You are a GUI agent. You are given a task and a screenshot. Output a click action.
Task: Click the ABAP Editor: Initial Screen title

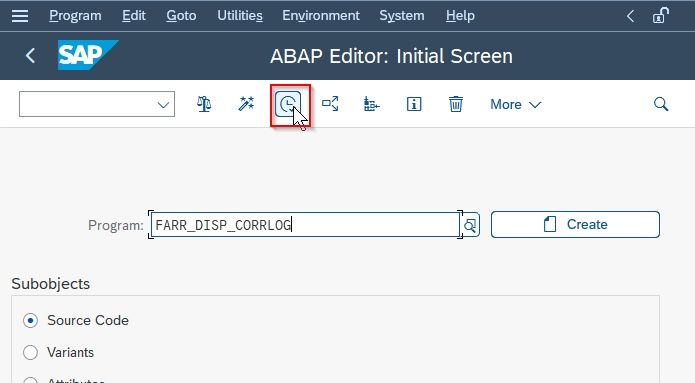(391, 56)
